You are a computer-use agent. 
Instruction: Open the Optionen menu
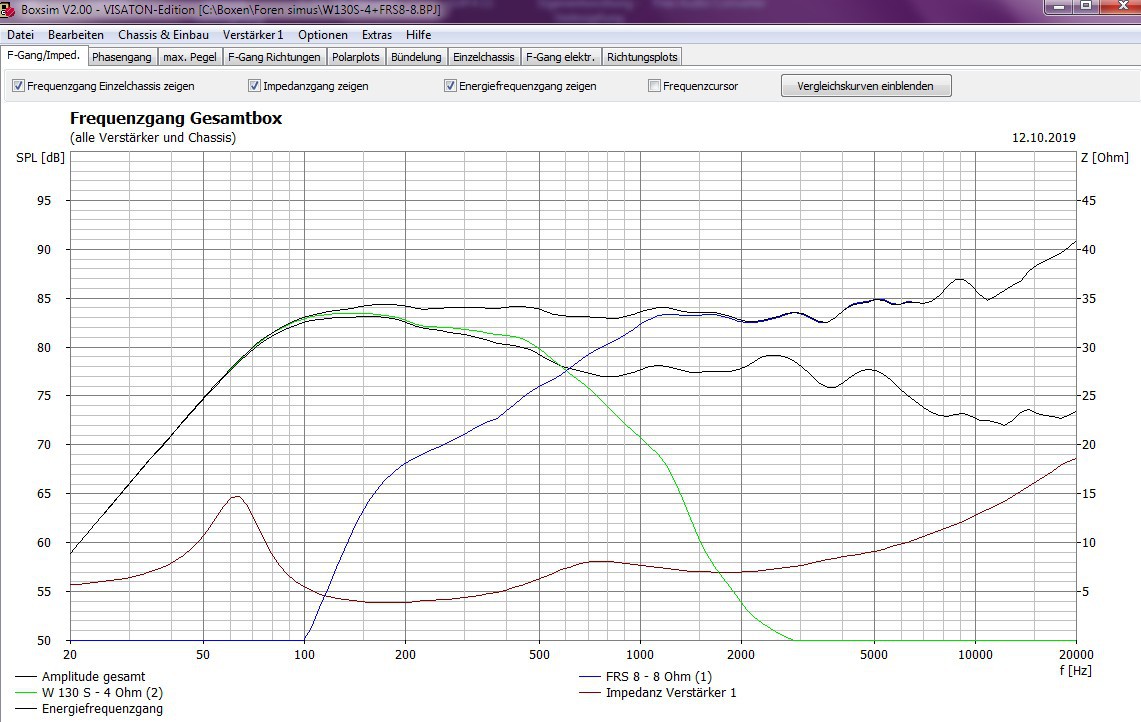click(x=322, y=34)
